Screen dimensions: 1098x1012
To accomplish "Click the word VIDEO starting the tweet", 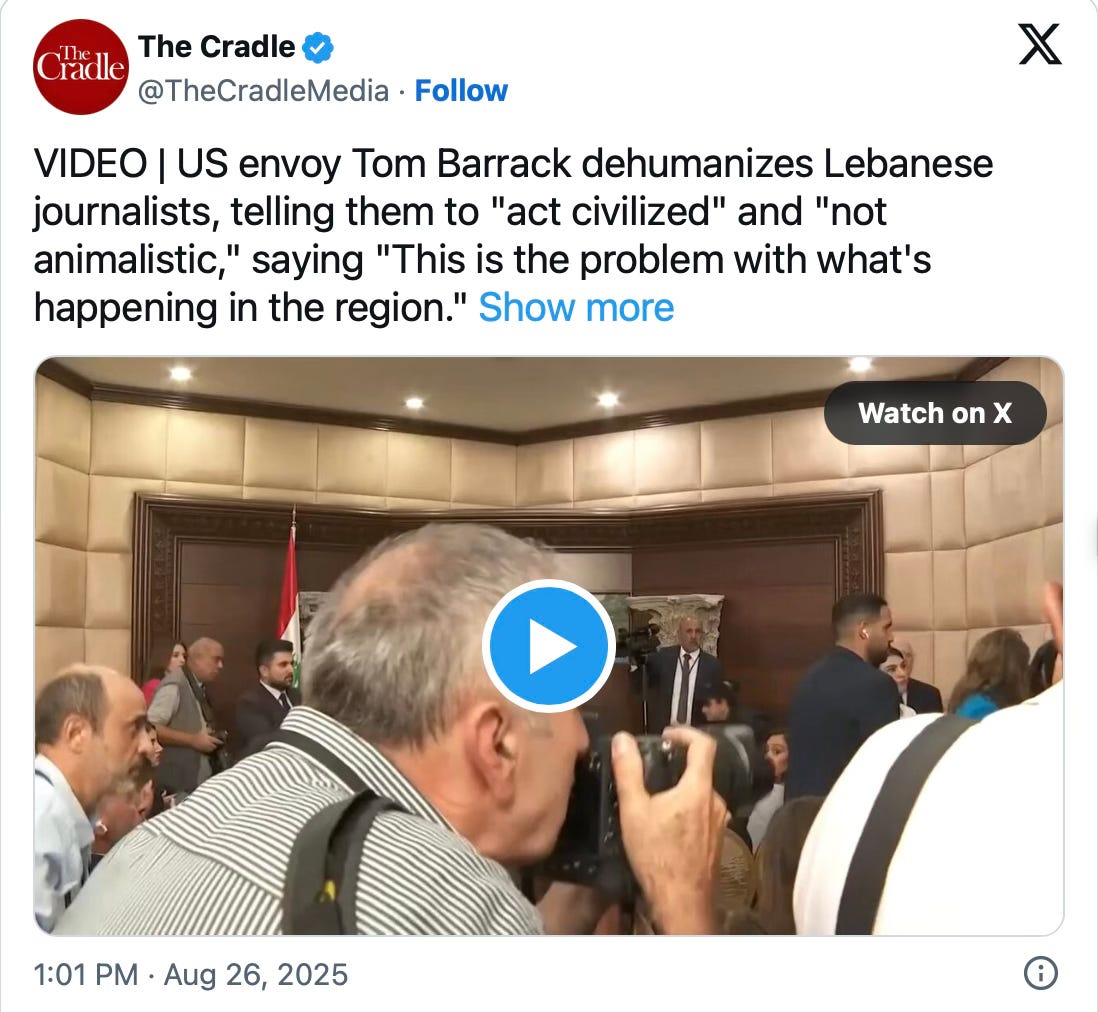I will [x=90, y=164].
